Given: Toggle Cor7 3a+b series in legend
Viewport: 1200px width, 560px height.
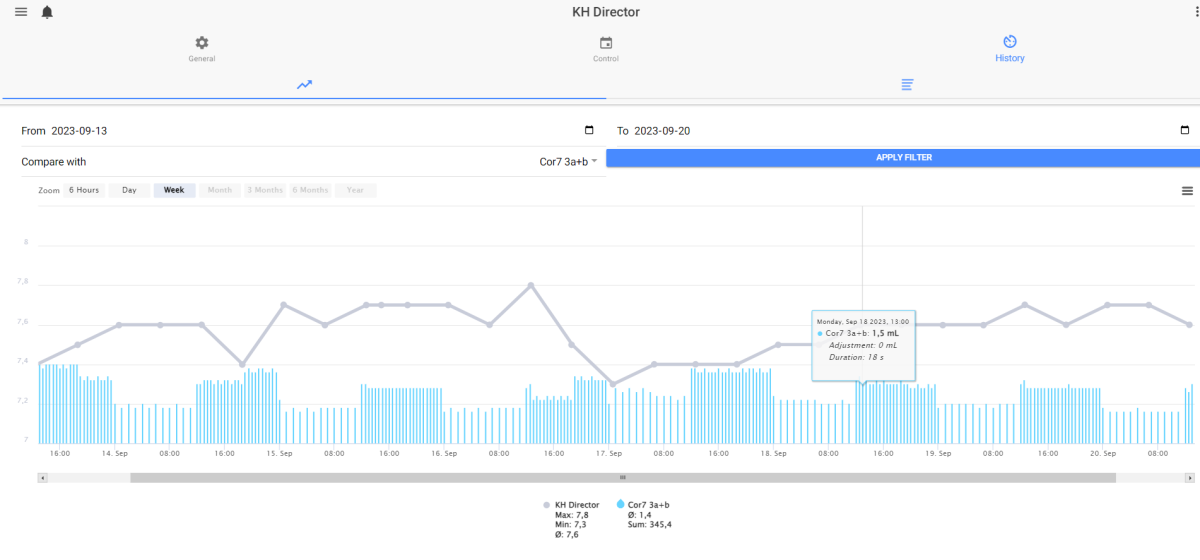Looking at the screenshot, I should pos(644,505).
